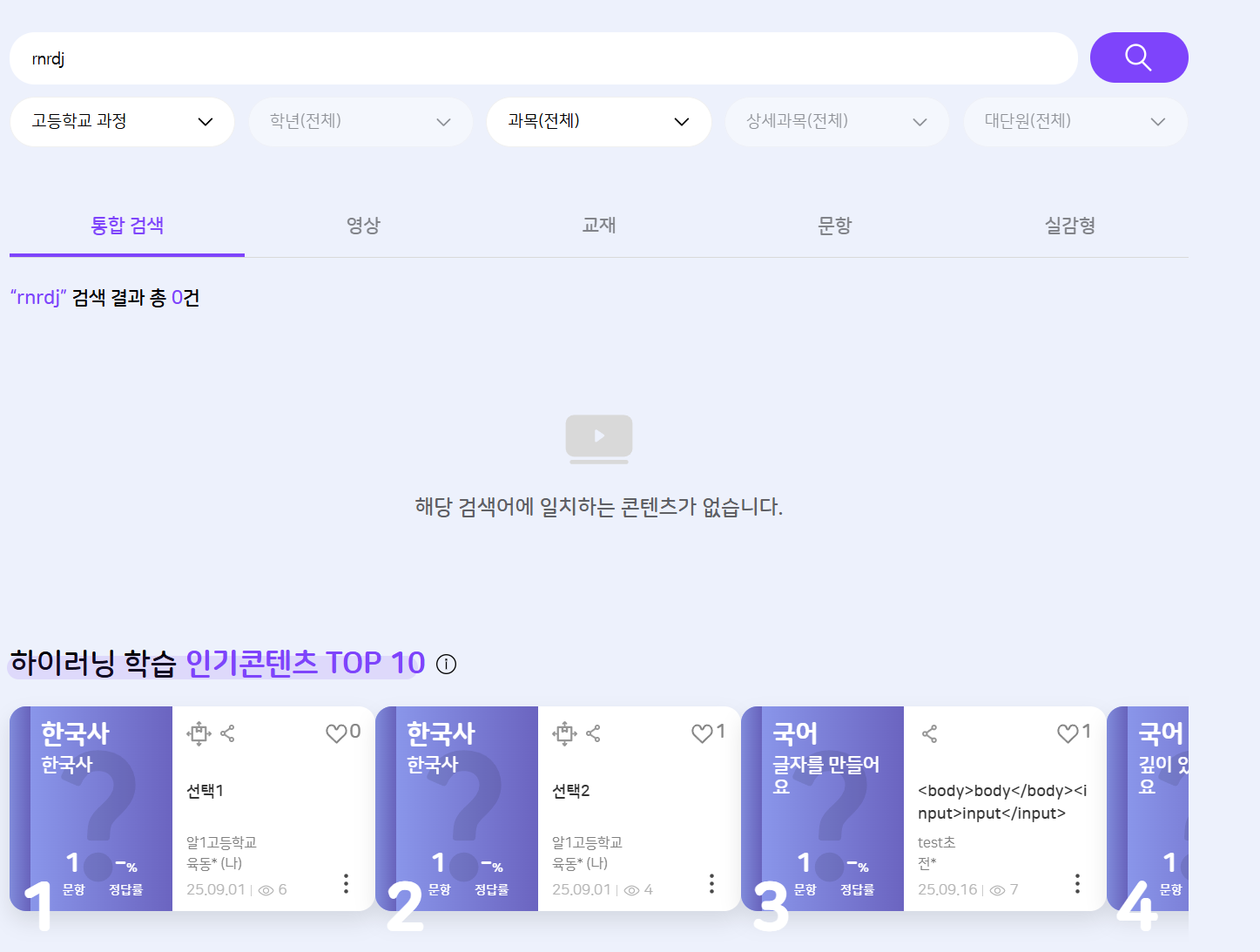Switch to the 영상 tab
The height and width of the screenshot is (952, 1260).
[x=363, y=226]
